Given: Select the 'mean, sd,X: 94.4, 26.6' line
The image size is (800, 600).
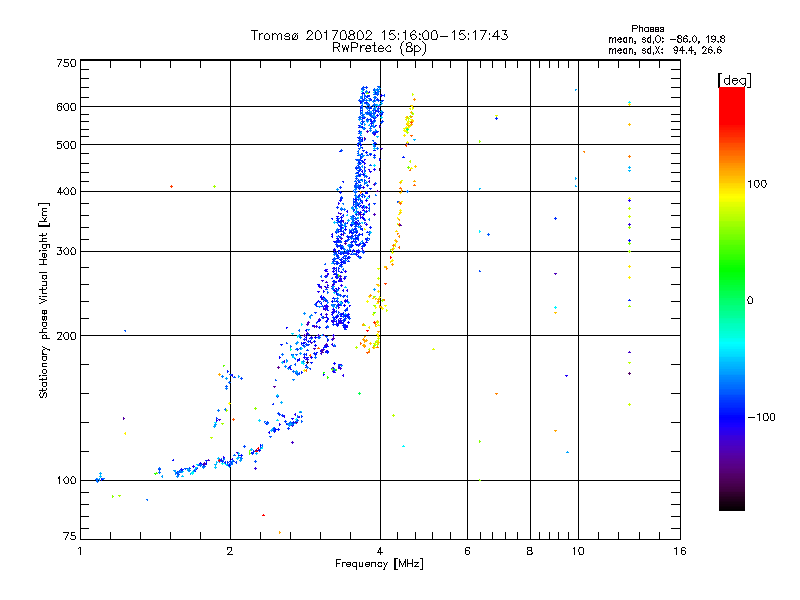Looking at the screenshot, I should (x=665, y=50).
